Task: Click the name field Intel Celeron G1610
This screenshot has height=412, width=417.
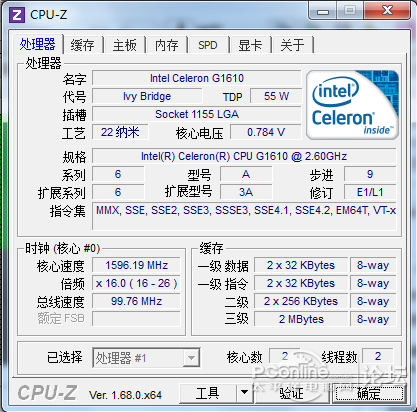Action: pyautogui.click(x=197, y=78)
